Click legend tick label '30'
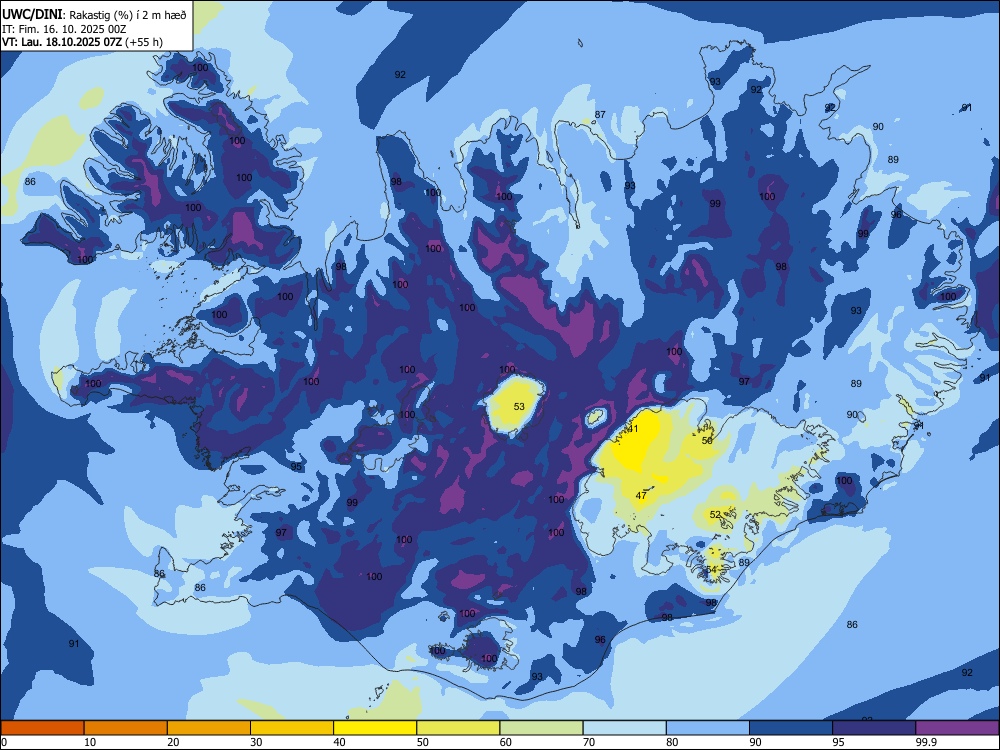This screenshot has height=750, width=1000. (x=256, y=742)
